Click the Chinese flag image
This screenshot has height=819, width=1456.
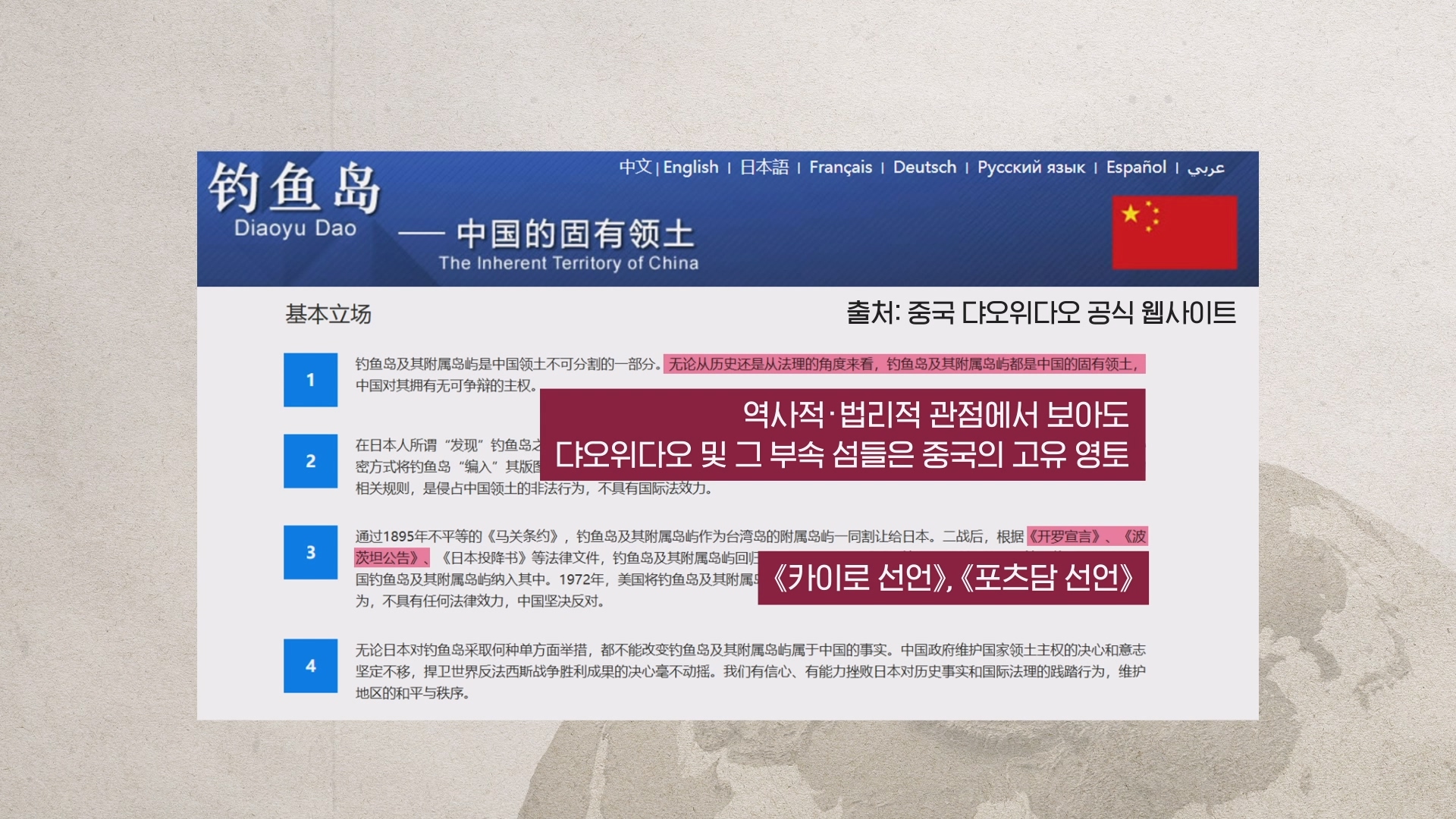coord(1174,232)
